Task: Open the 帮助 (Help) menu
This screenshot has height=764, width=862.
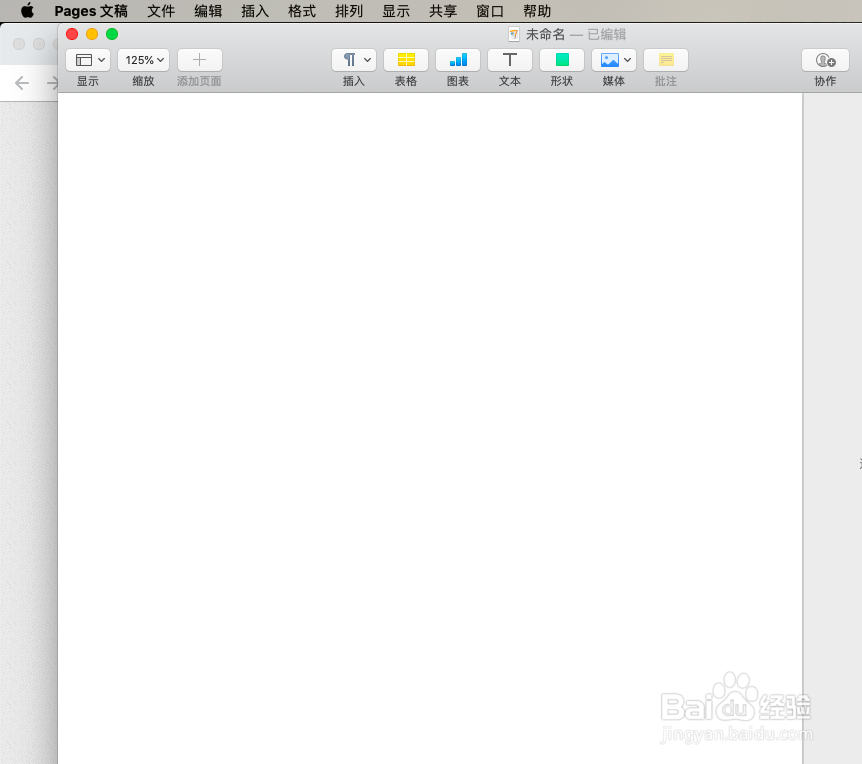Action: [537, 11]
